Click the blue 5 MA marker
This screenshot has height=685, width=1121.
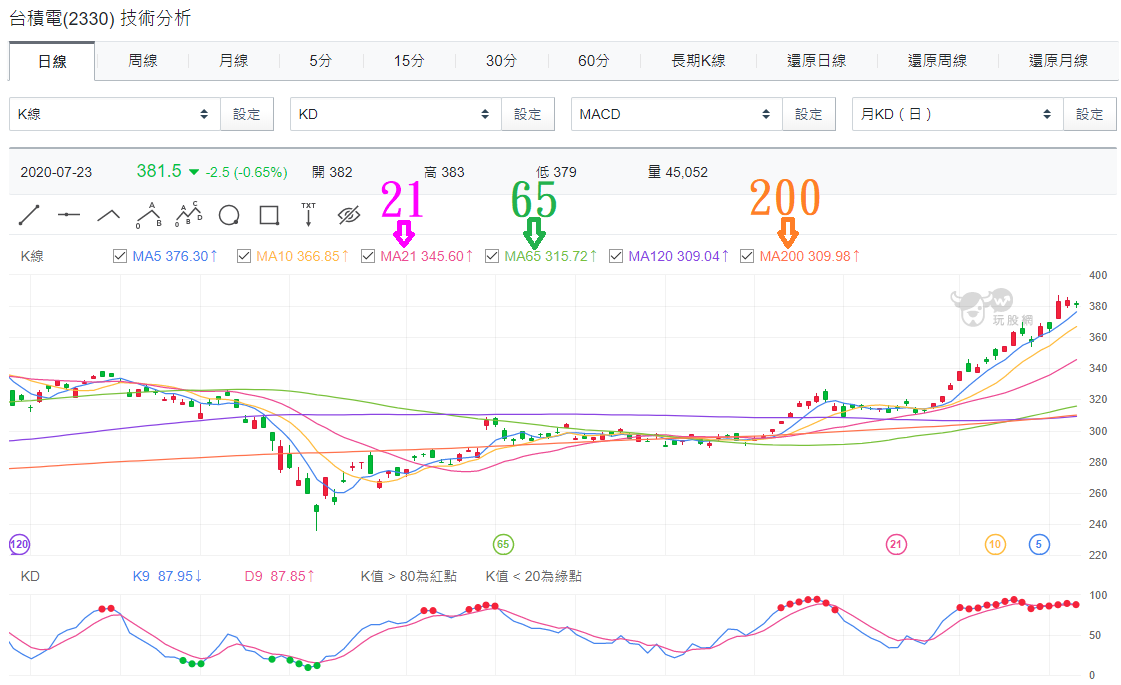(1039, 544)
